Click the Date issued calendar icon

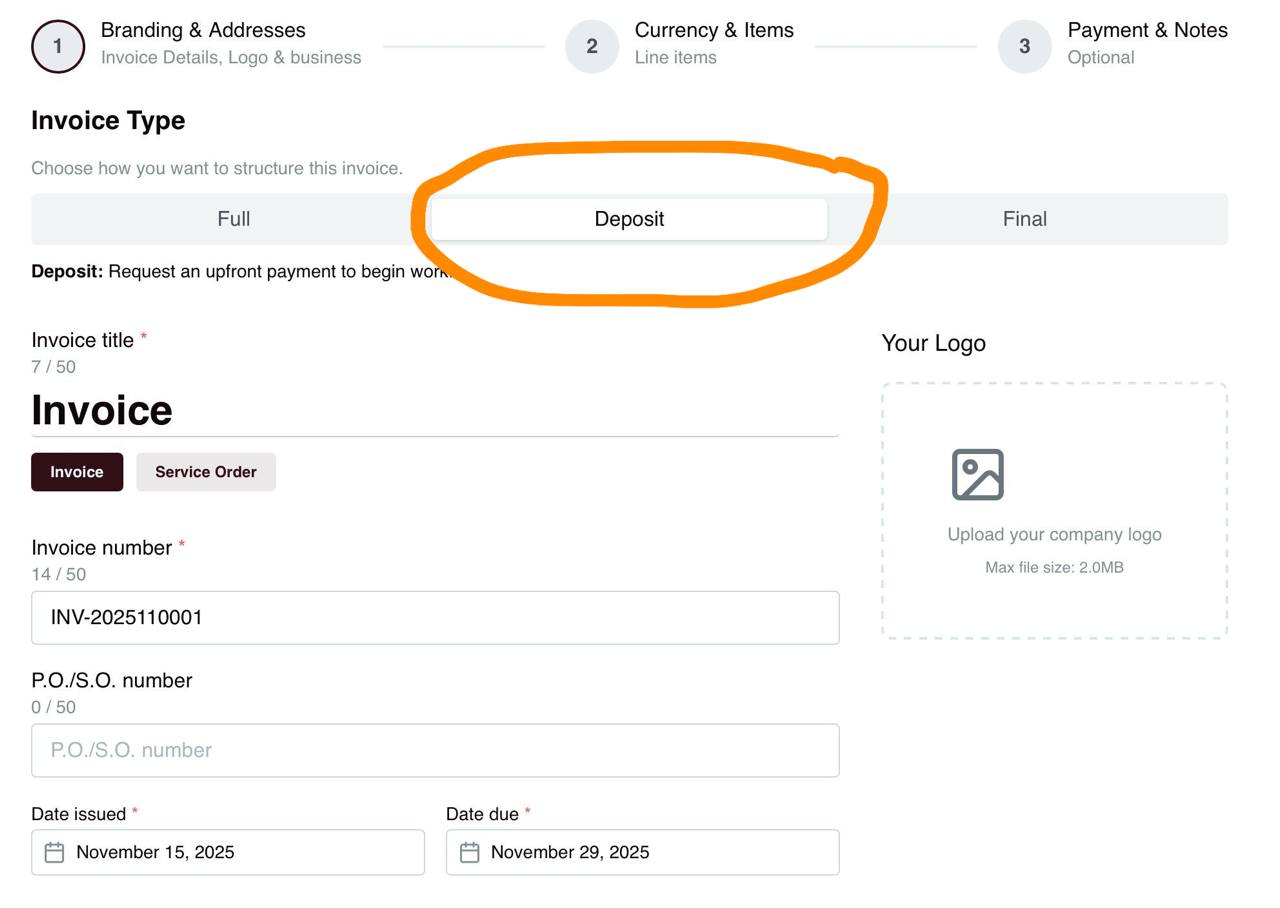click(x=55, y=852)
